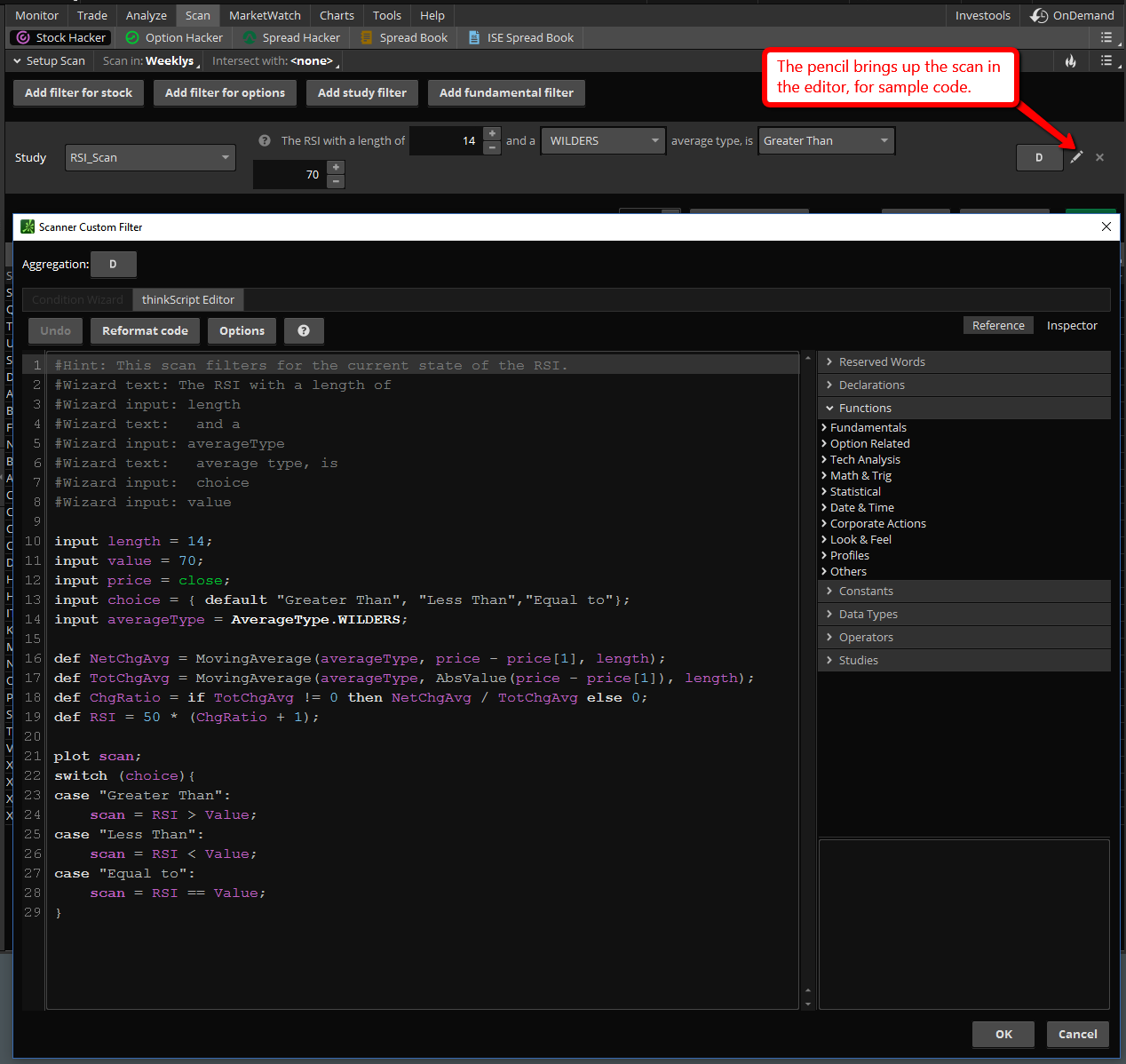Expand the Reserved Words section

point(963,361)
